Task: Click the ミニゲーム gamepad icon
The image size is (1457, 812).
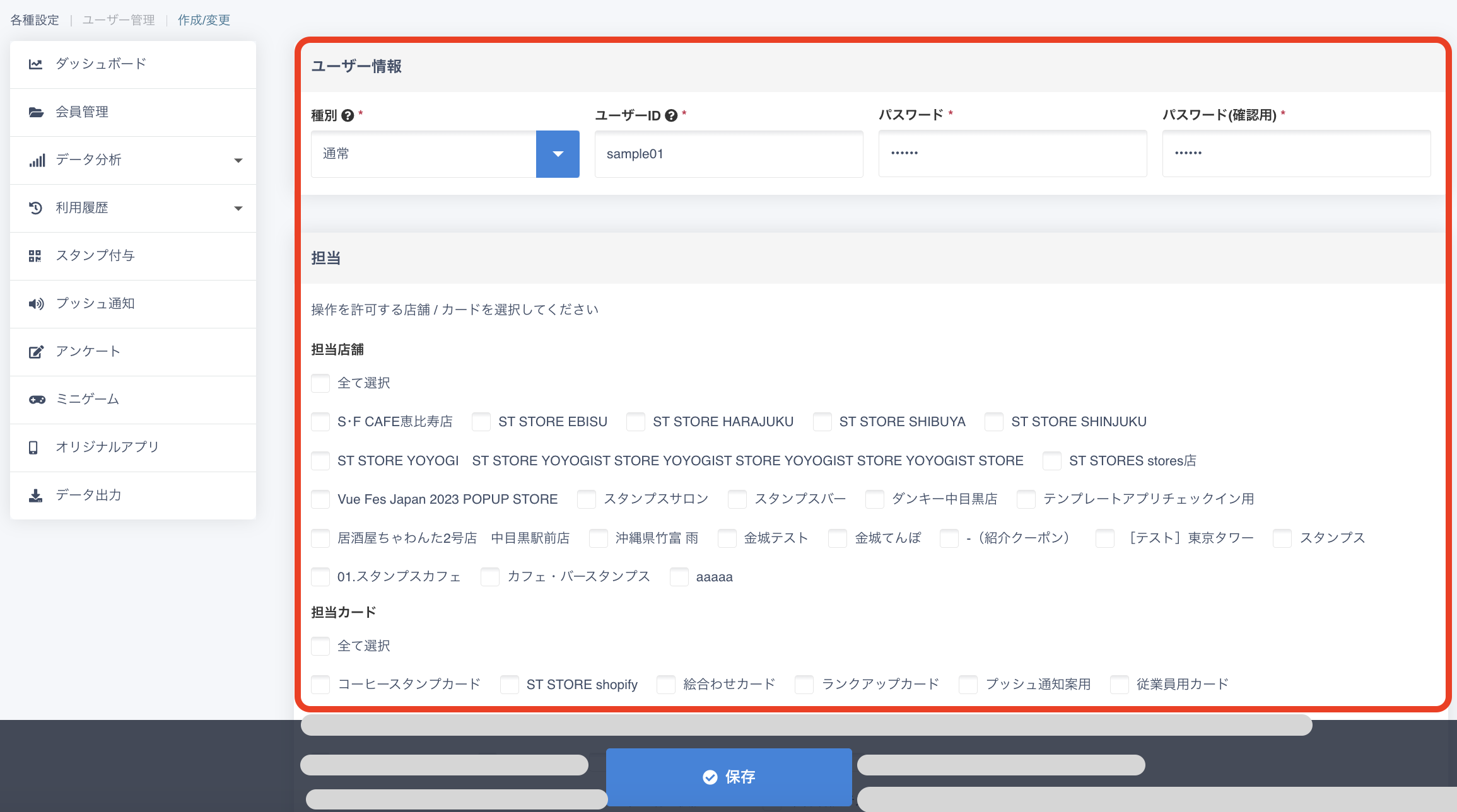Action: tap(37, 400)
